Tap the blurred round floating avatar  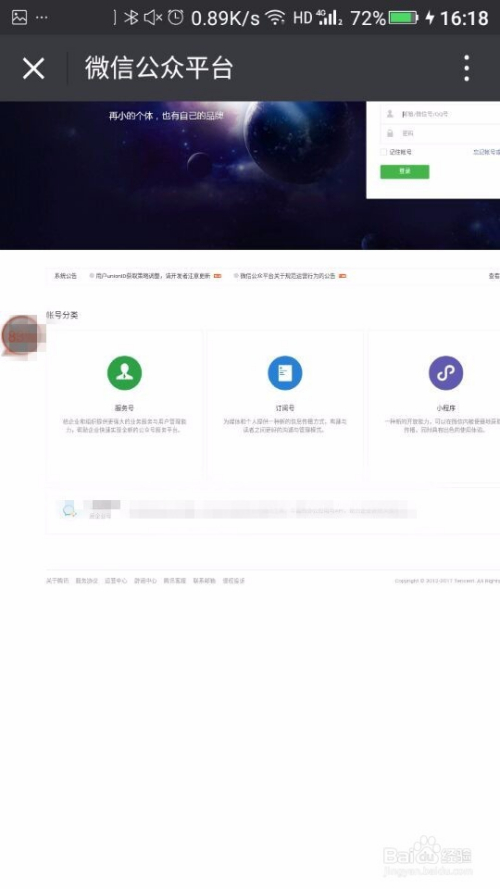pos(22,336)
